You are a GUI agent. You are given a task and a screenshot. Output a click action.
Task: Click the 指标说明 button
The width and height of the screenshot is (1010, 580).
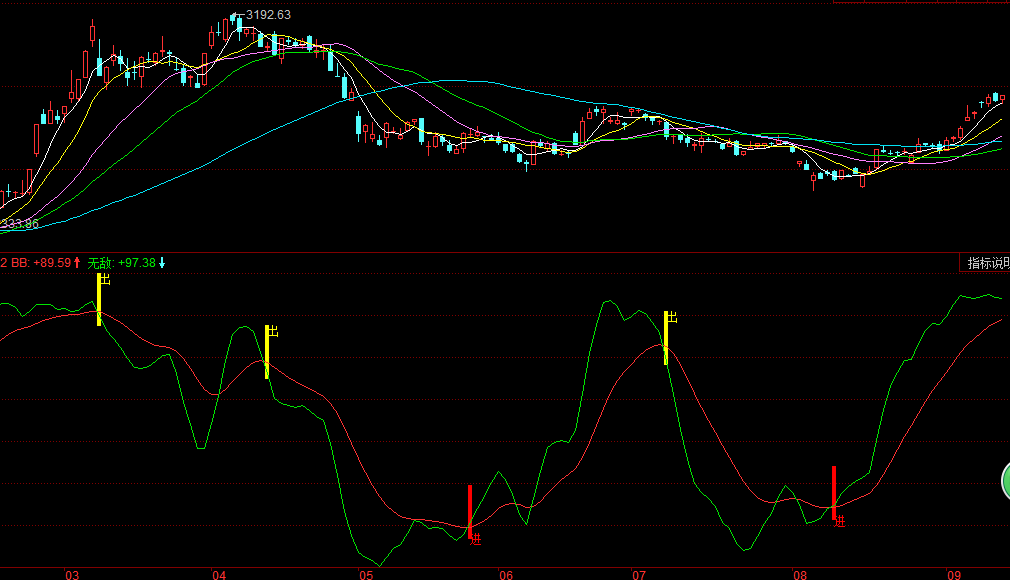point(986,263)
